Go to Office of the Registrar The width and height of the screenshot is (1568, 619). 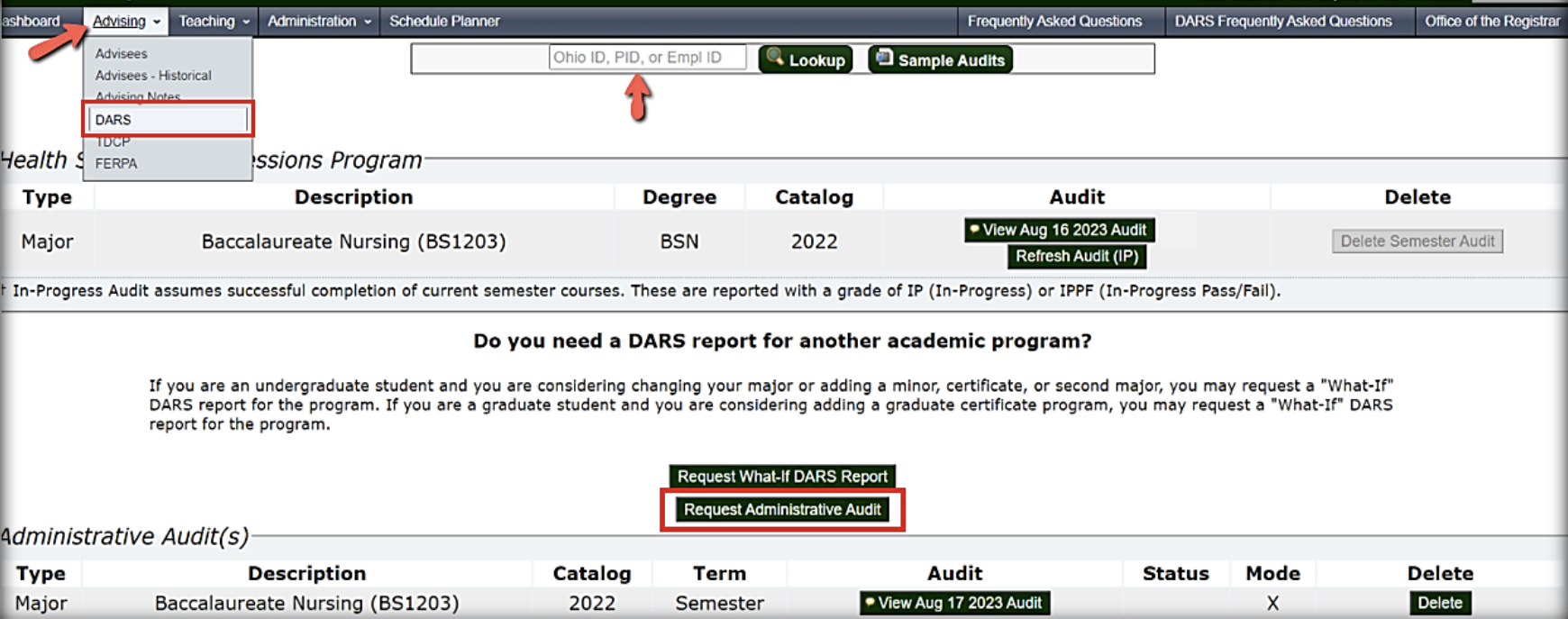[x=1491, y=21]
